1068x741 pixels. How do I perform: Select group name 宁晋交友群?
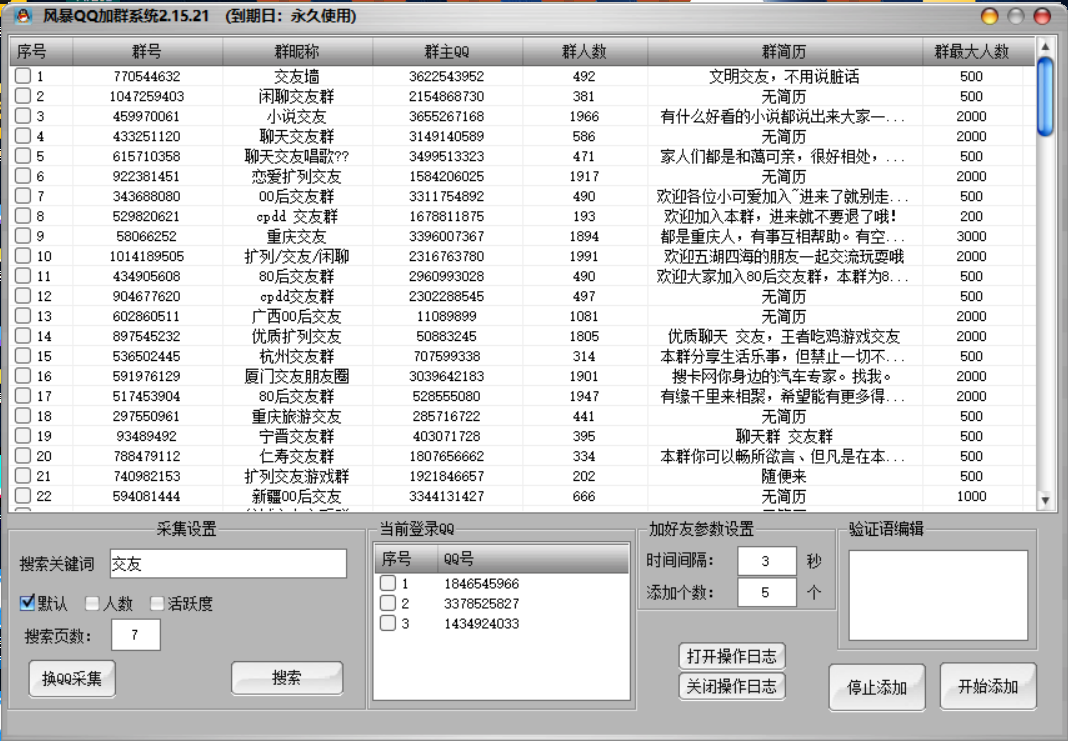point(297,436)
